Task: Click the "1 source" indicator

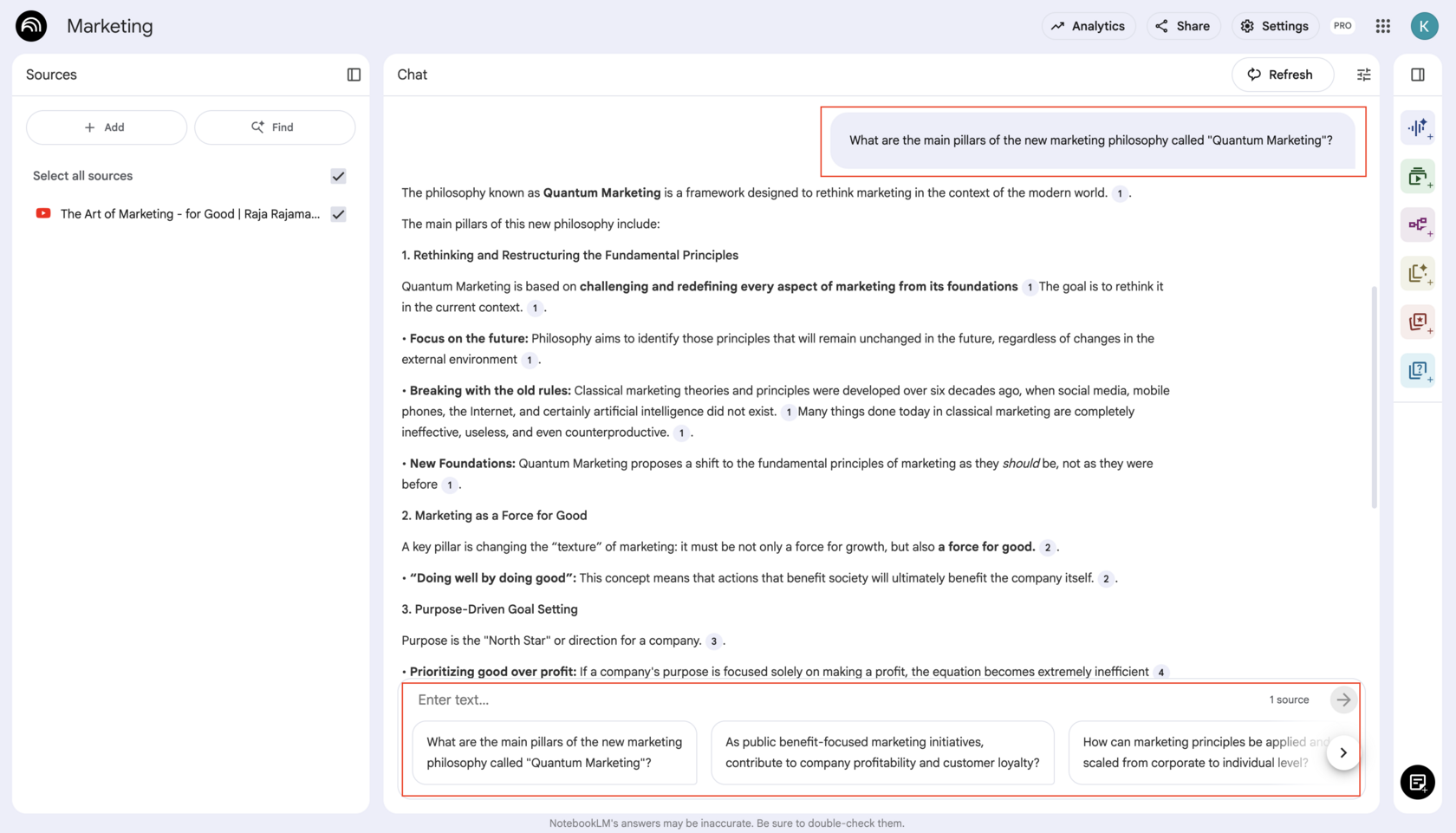Action: click(x=1289, y=700)
